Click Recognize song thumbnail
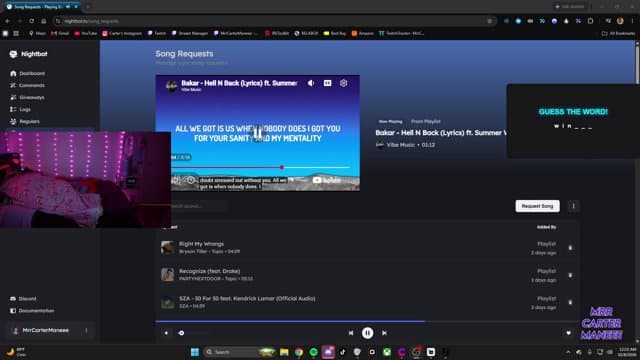 tap(167, 275)
